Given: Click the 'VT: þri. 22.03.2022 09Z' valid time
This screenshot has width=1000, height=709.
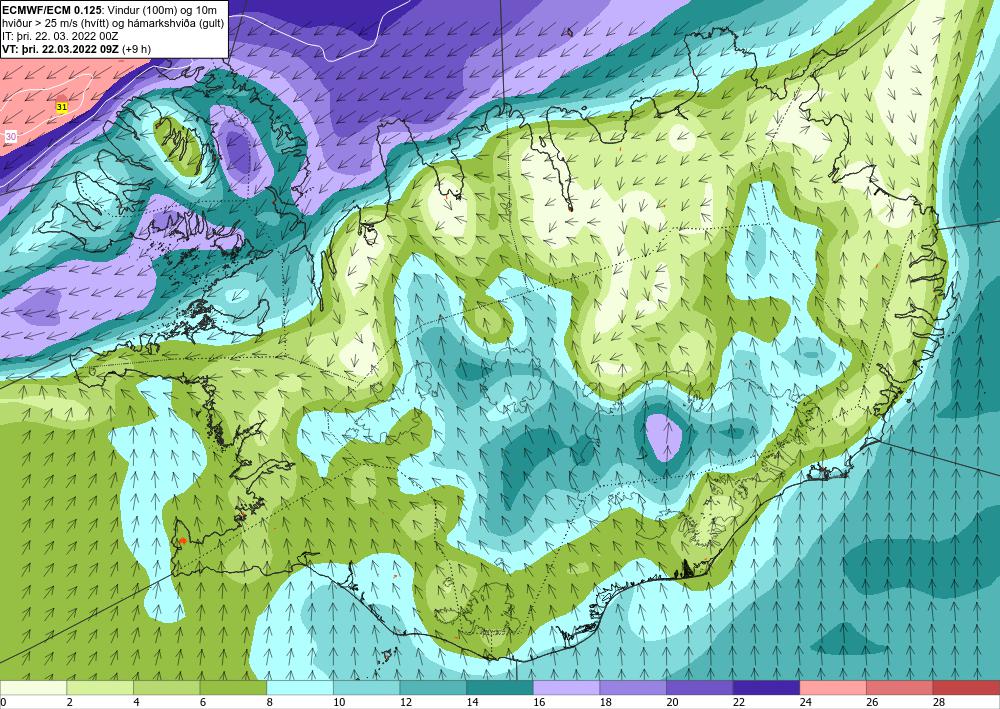Looking at the screenshot, I should click(60, 49).
